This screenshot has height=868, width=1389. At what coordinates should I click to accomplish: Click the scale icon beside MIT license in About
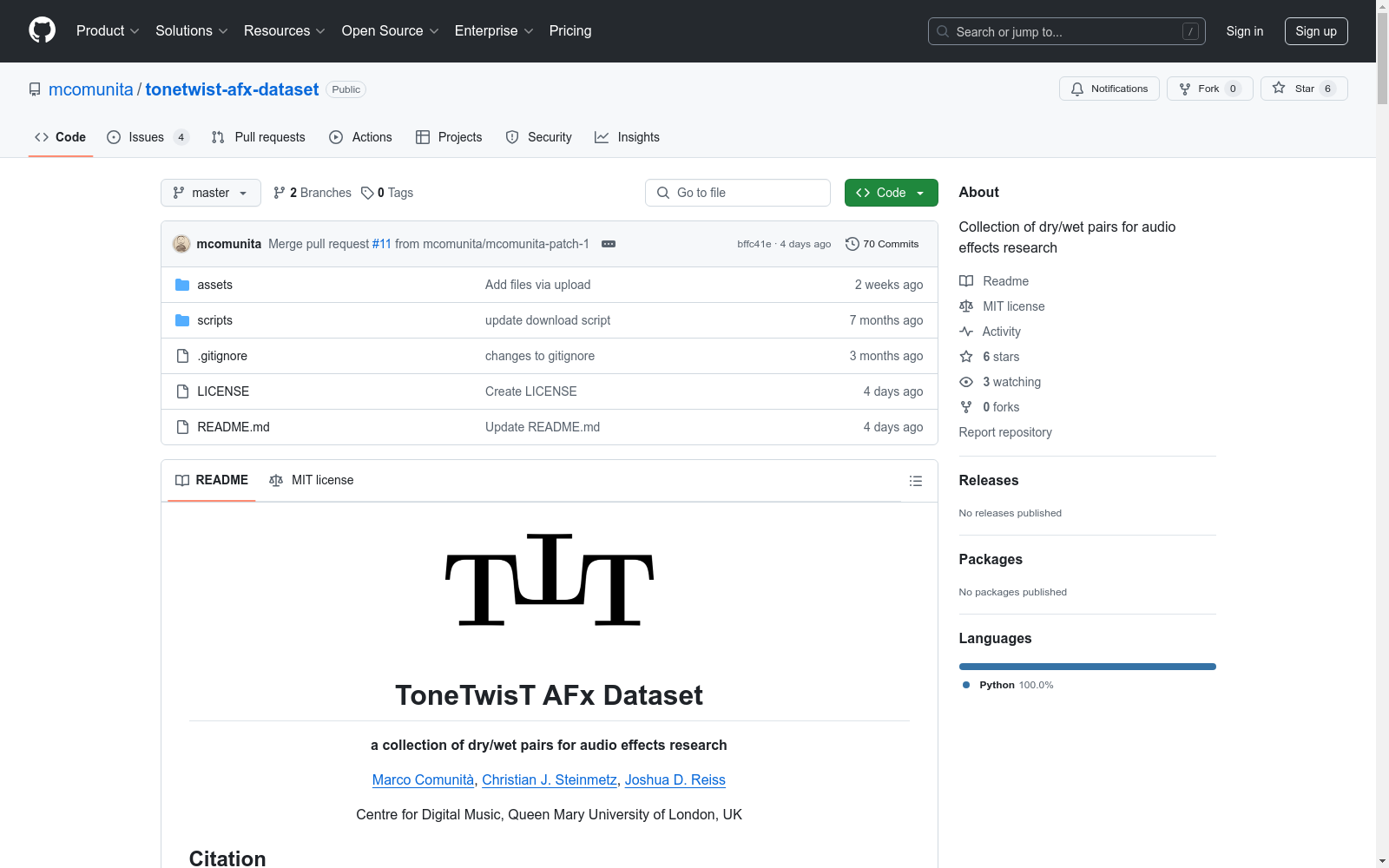[966, 306]
